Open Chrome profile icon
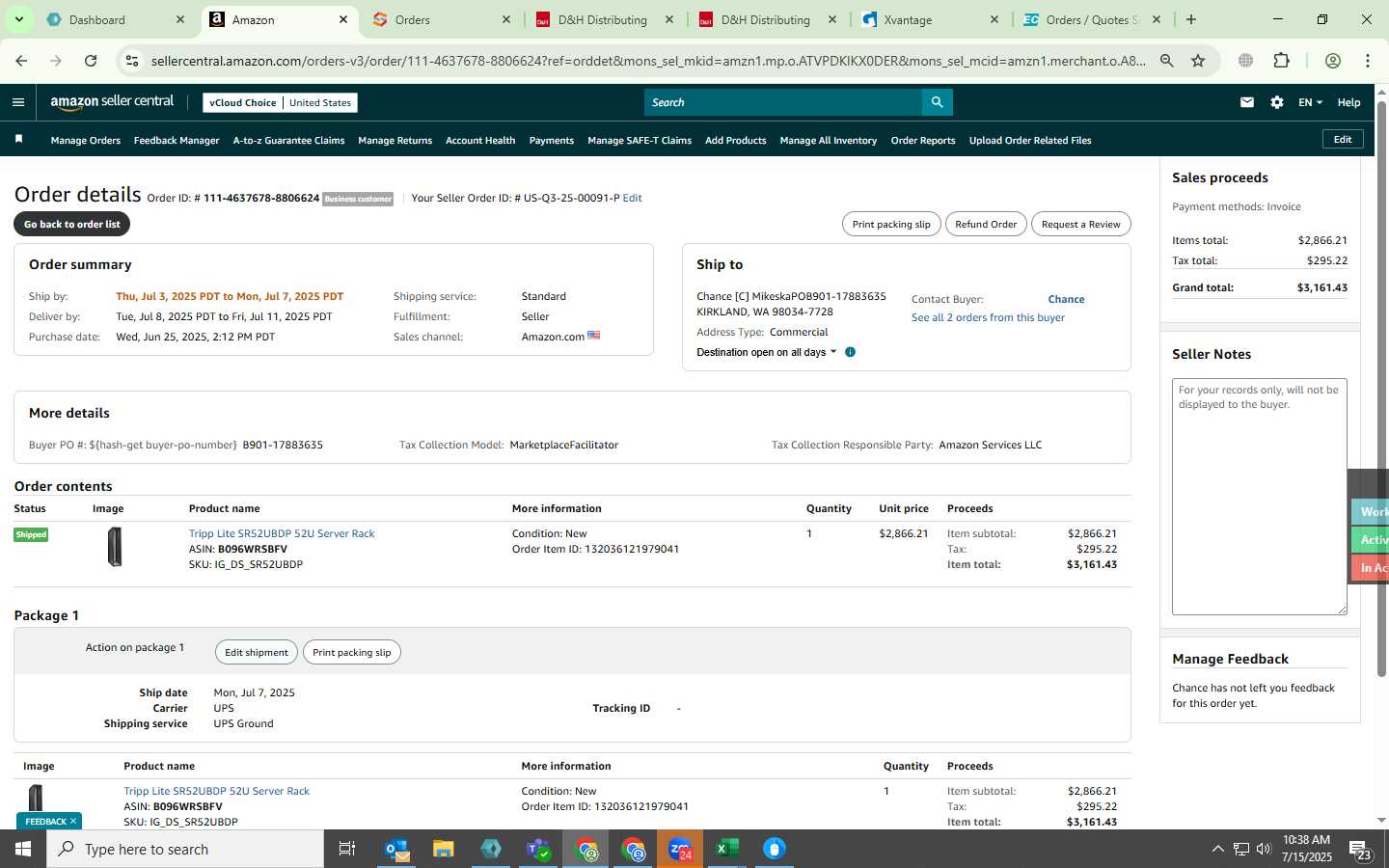 pyautogui.click(x=1333, y=61)
